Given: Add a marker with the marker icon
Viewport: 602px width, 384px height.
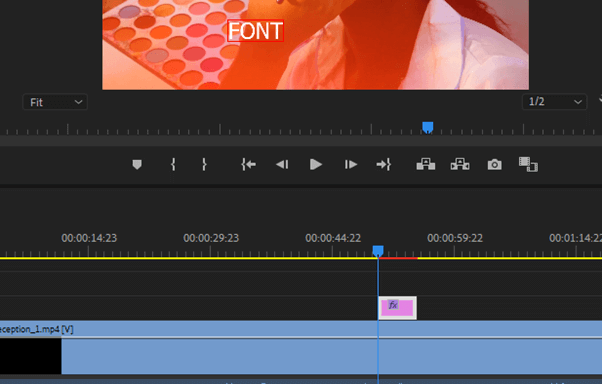Looking at the screenshot, I should [137, 165].
